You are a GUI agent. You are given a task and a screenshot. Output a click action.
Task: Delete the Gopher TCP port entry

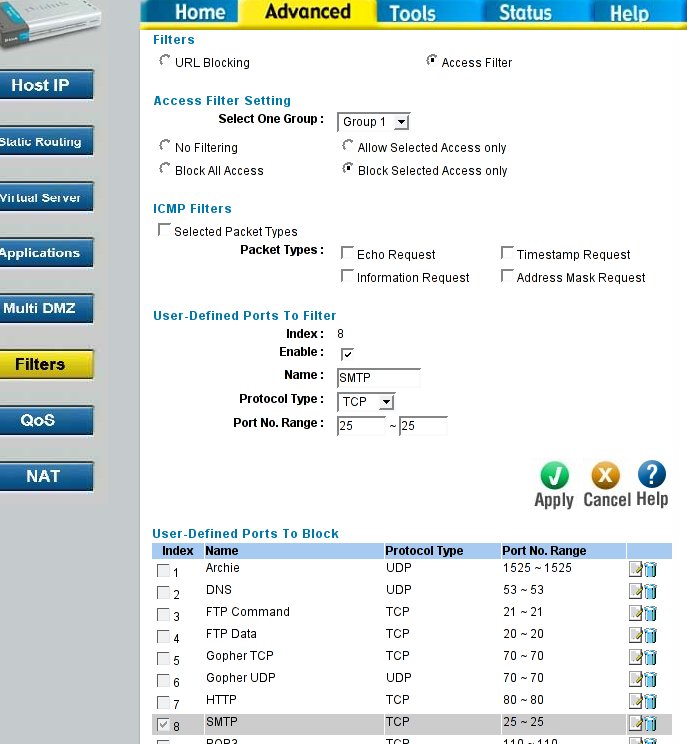click(x=650, y=657)
